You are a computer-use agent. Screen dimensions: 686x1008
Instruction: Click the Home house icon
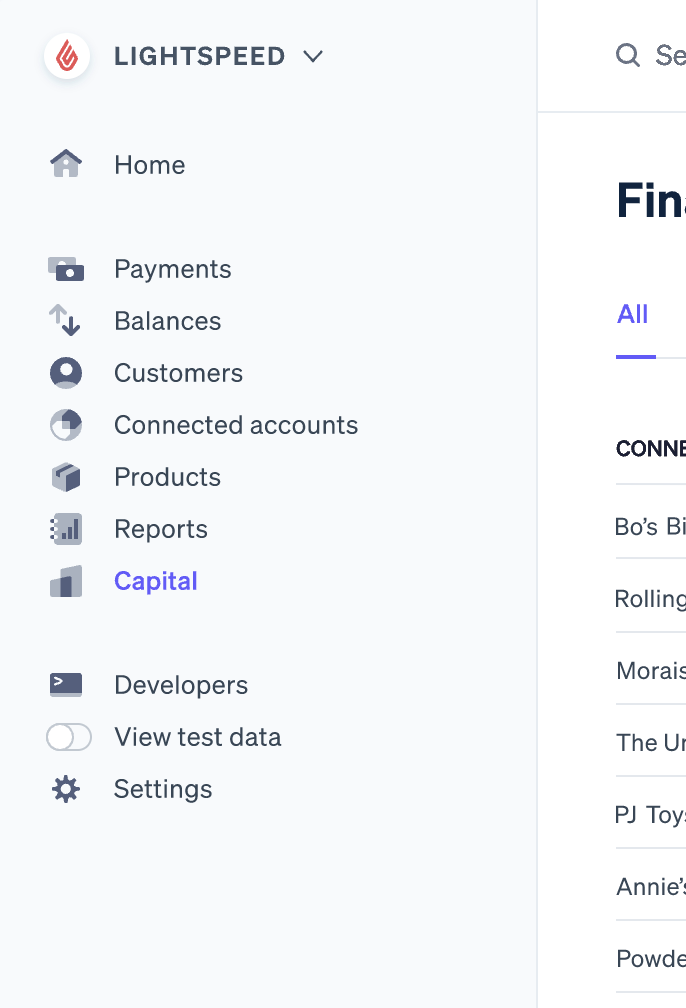tap(66, 164)
